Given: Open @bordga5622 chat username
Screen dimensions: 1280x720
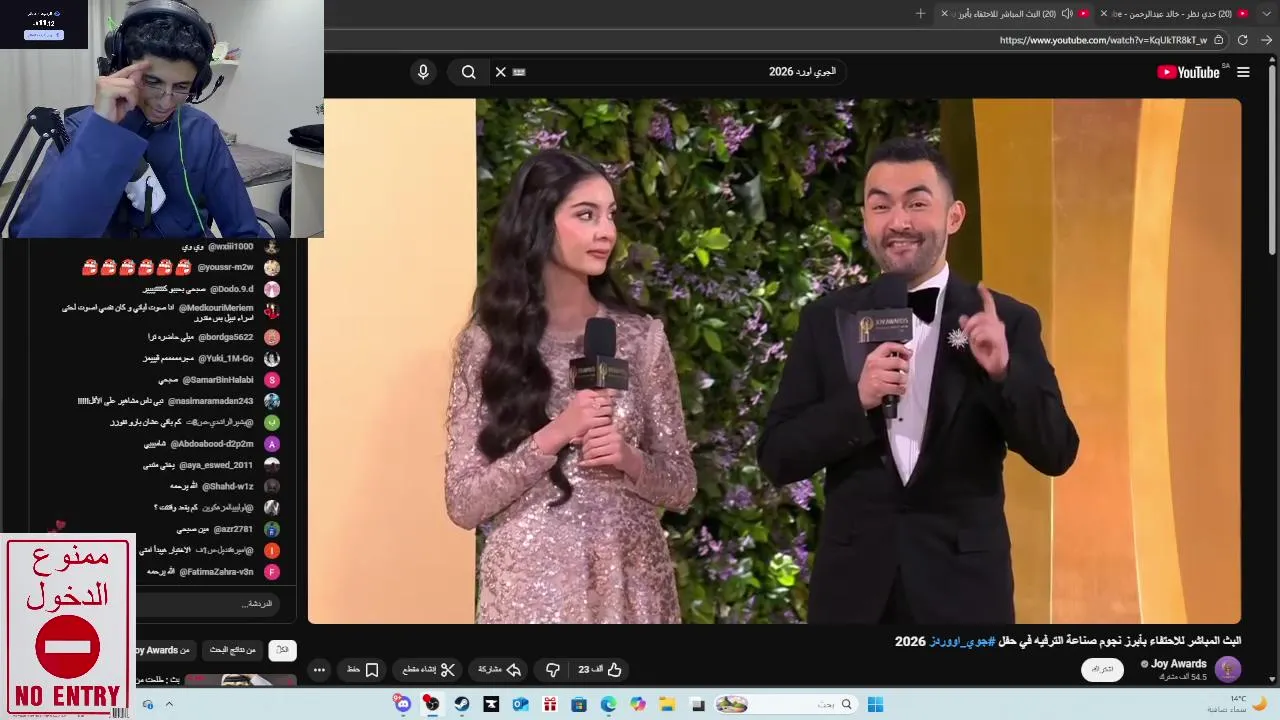Looking at the screenshot, I should (x=226, y=337).
